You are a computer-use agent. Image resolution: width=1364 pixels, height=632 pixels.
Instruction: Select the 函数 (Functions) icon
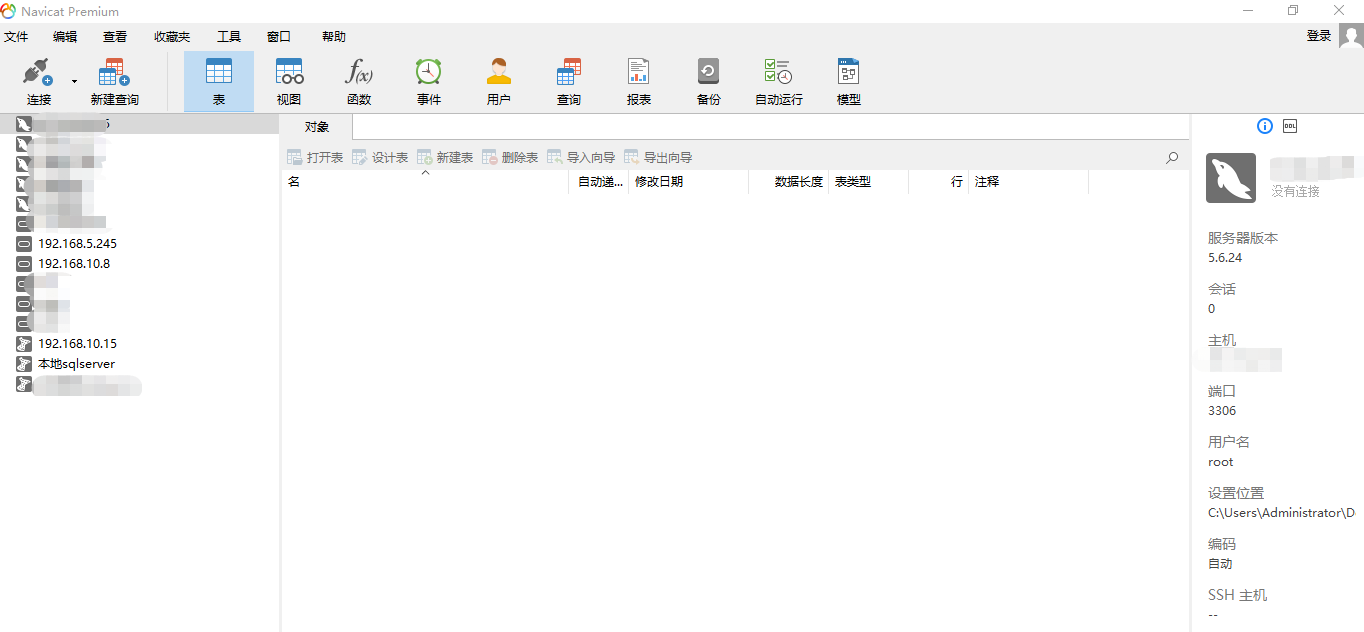pyautogui.click(x=358, y=80)
